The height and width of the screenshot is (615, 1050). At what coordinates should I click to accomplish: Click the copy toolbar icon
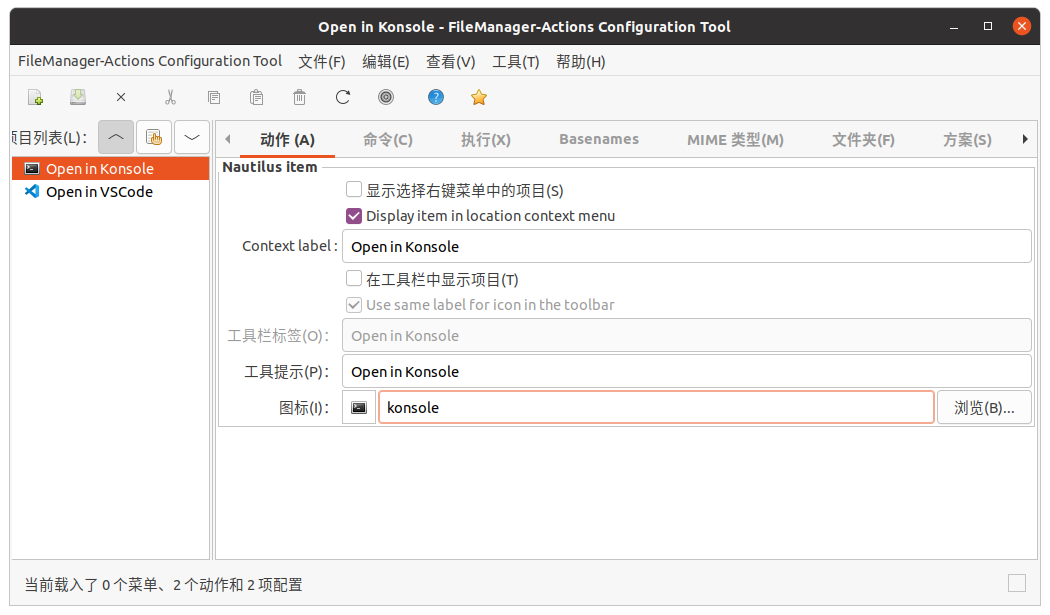(213, 97)
